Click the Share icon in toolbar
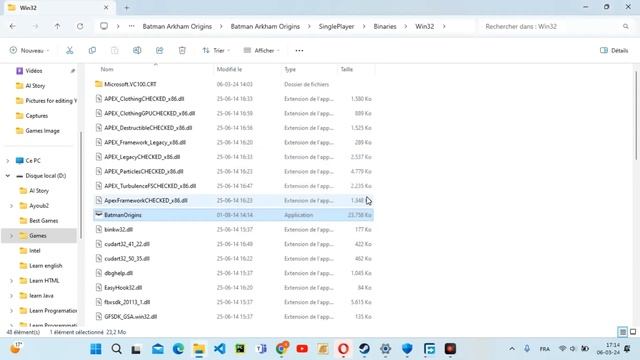 coord(160,50)
